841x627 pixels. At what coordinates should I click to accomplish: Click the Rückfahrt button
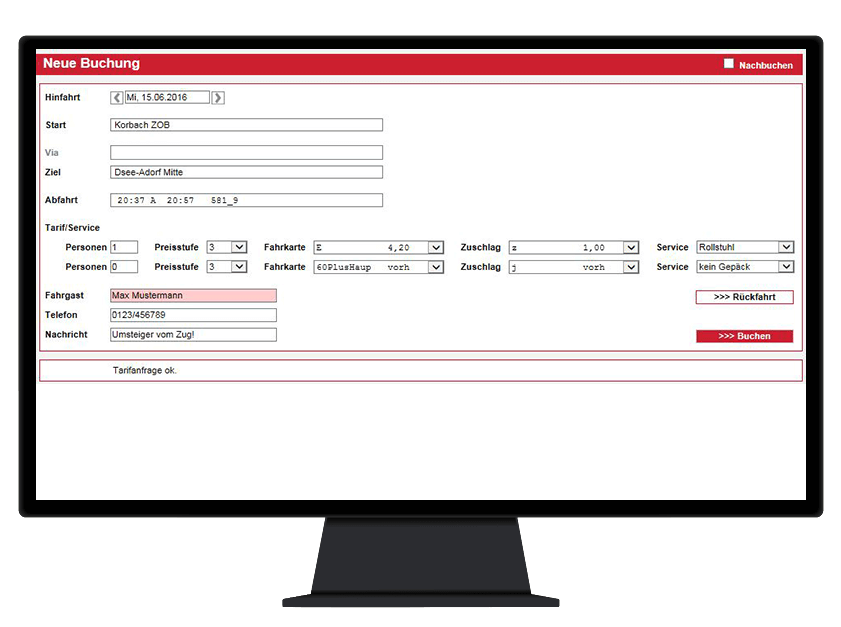[x=744, y=297]
